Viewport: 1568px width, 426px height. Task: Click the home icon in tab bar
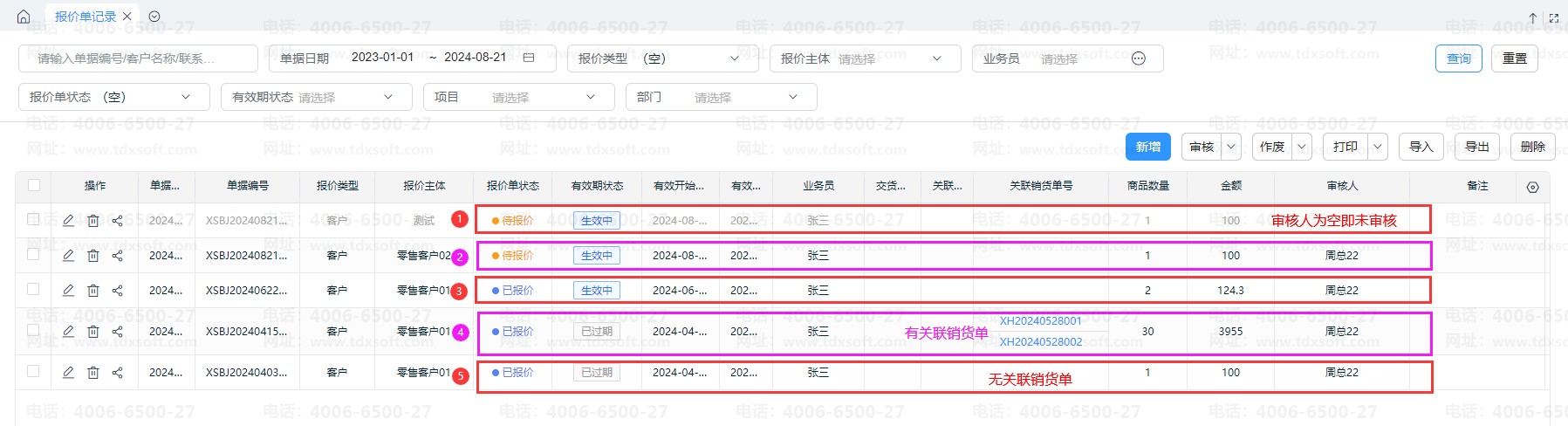[x=24, y=17]
